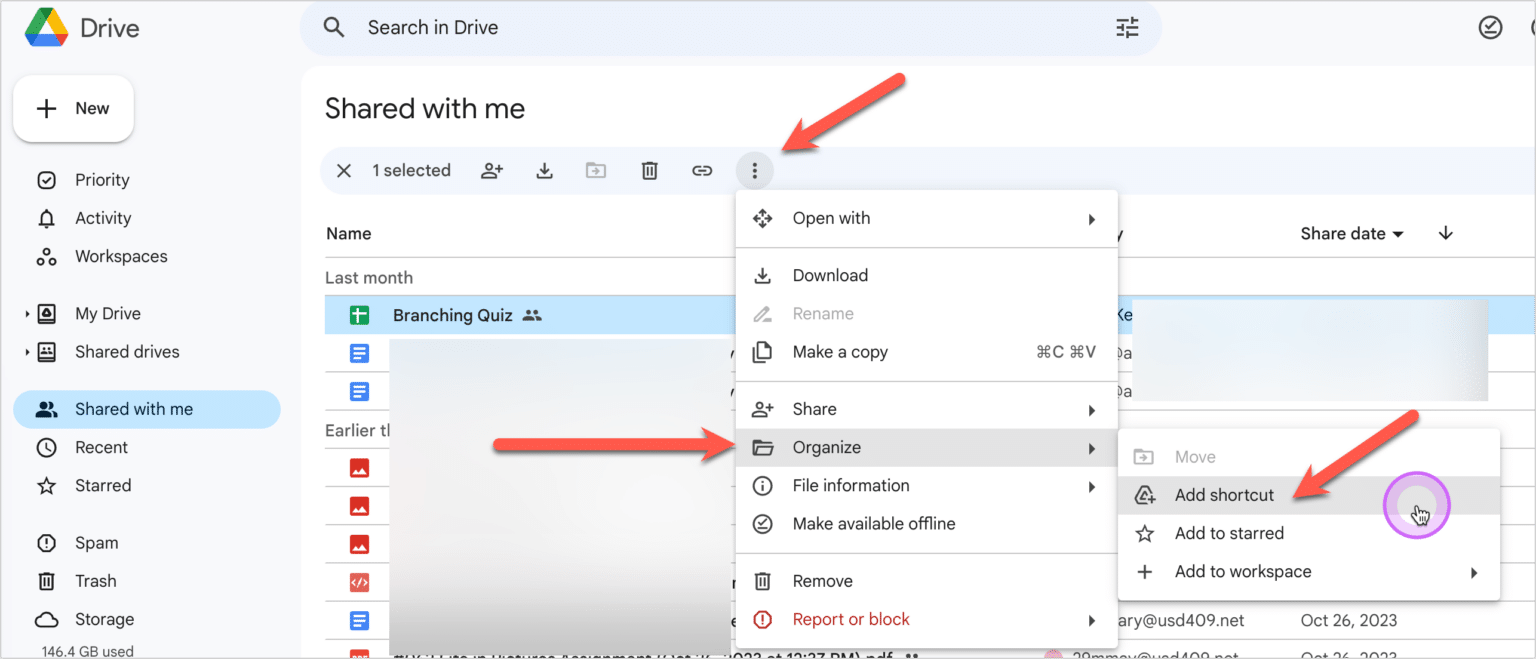
Task: Choose Rename from context menu
Action: (x=926, y=314)
